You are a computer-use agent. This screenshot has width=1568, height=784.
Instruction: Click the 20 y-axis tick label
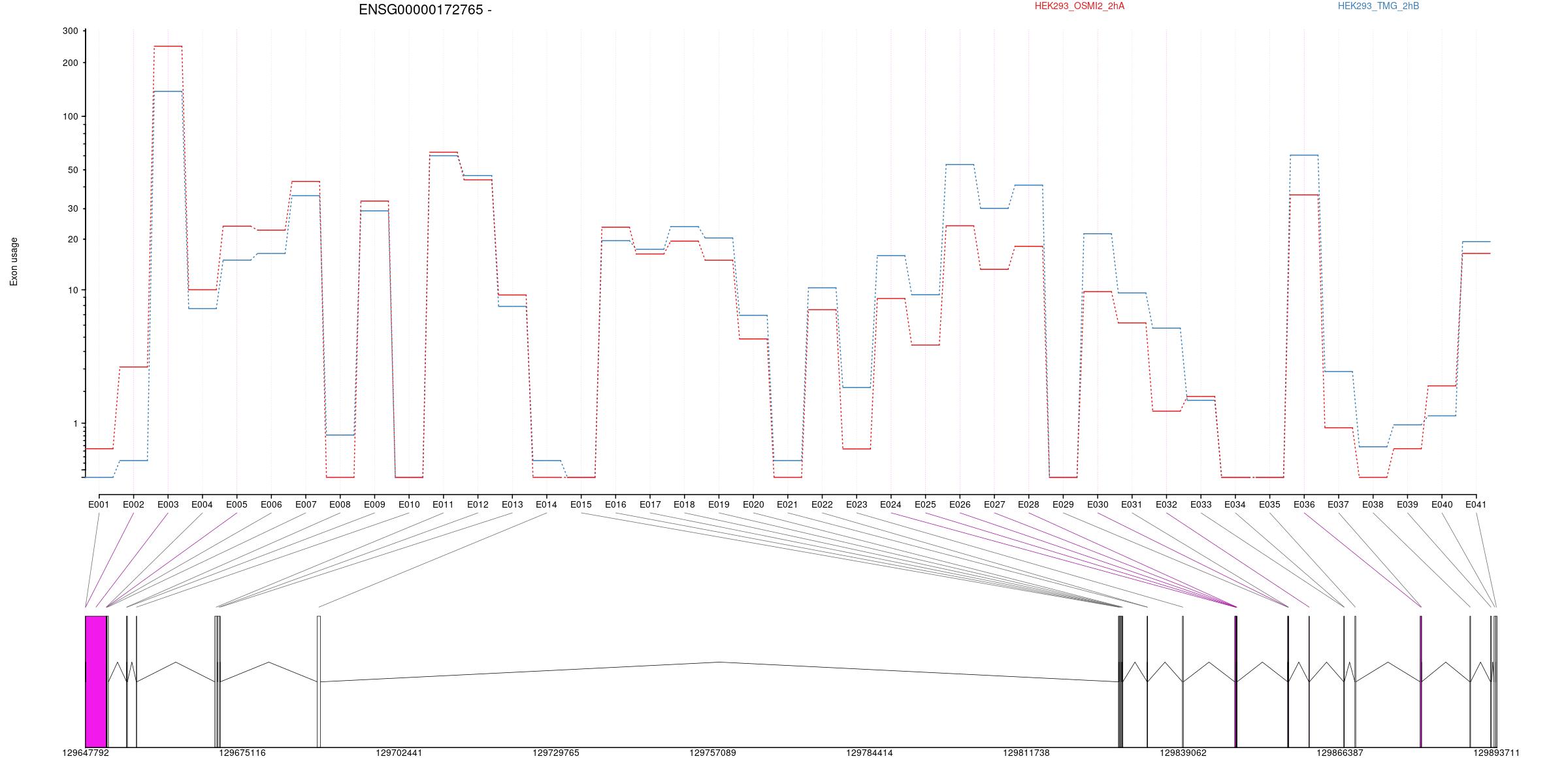click(73, 239)
